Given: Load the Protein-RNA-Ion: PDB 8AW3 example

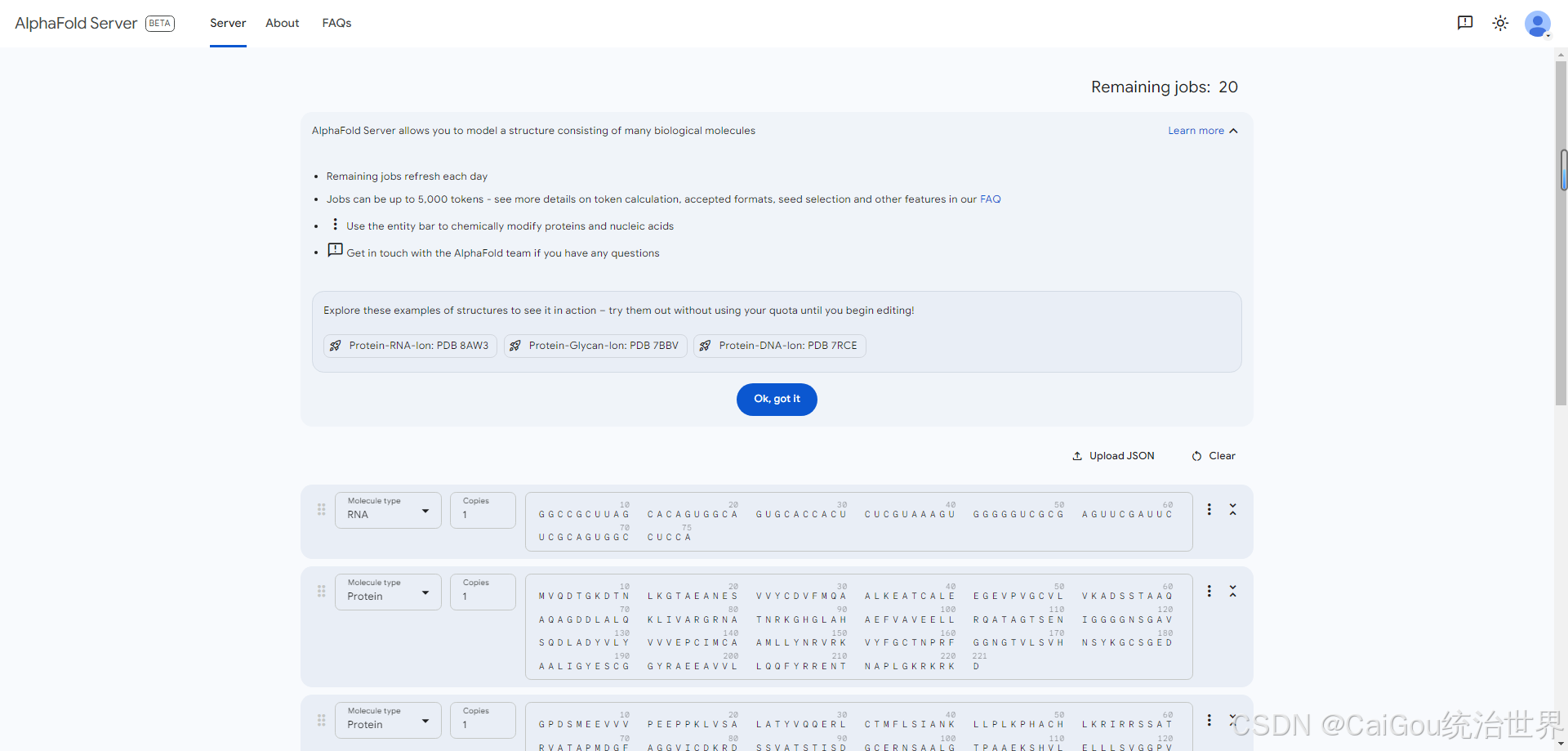Looking at the screenshot, I should pos(410,346).
